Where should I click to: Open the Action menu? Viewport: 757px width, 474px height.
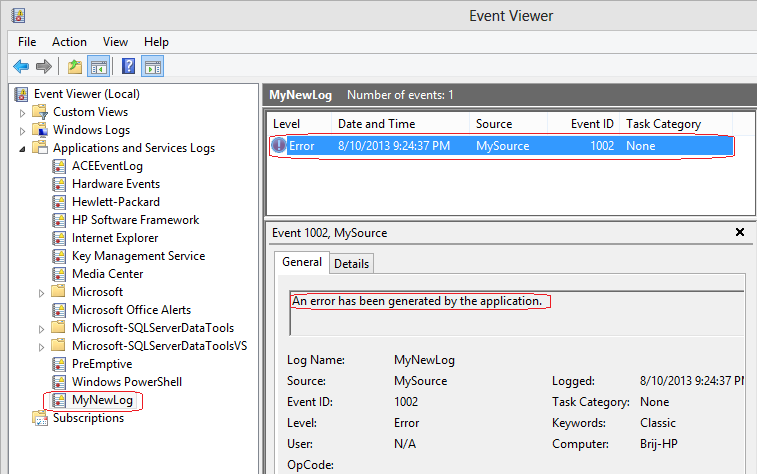point(70,42)
